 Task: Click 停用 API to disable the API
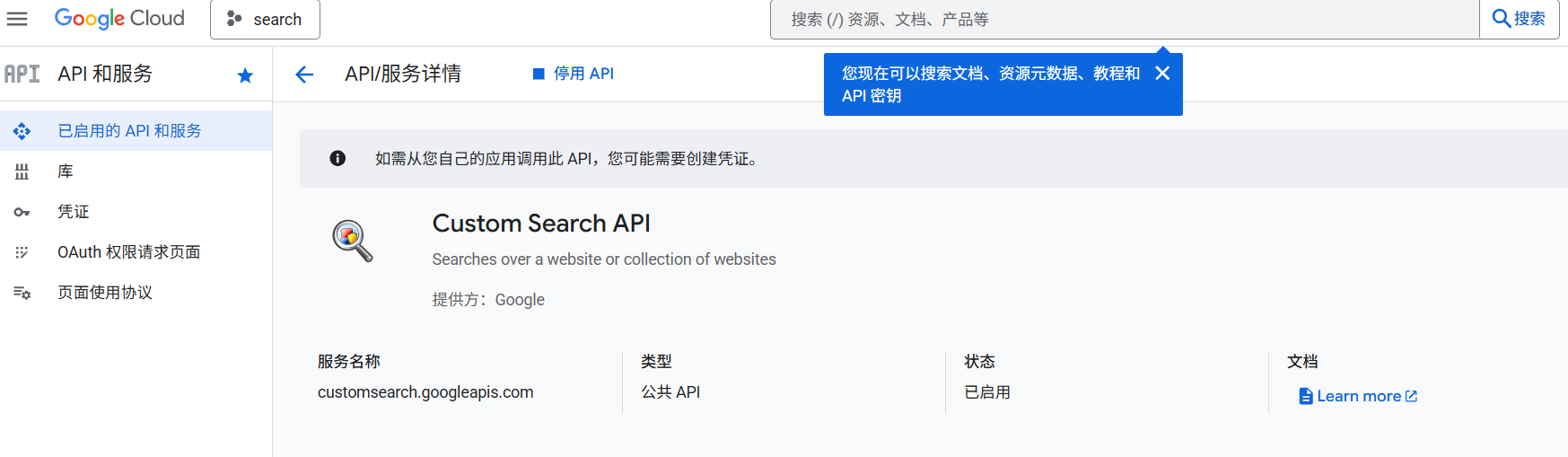pos(574,74)
